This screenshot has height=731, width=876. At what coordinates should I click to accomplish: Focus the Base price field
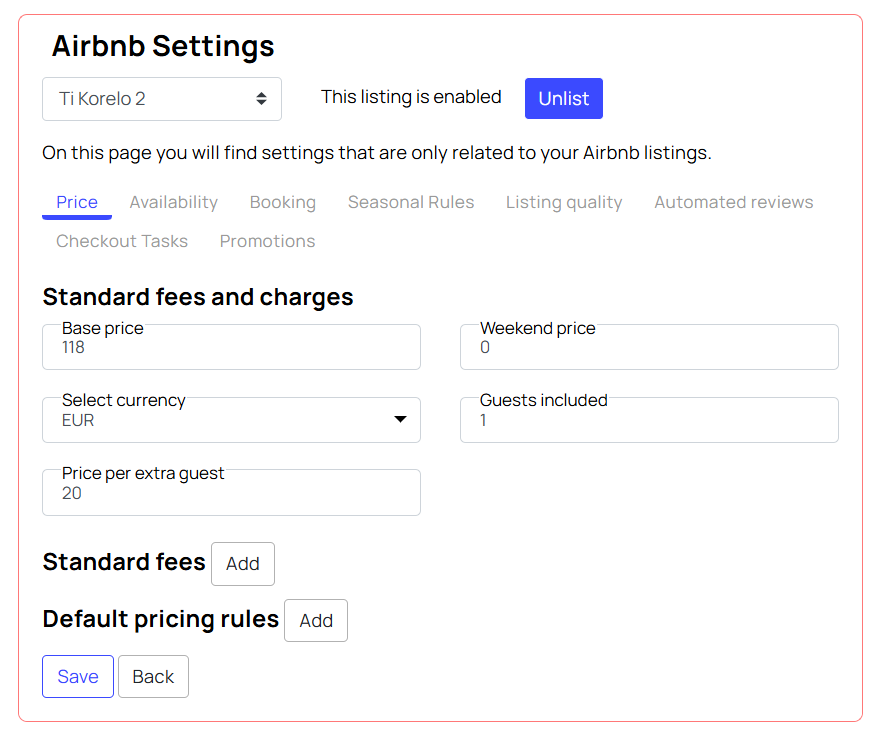(x=231, y=347)
